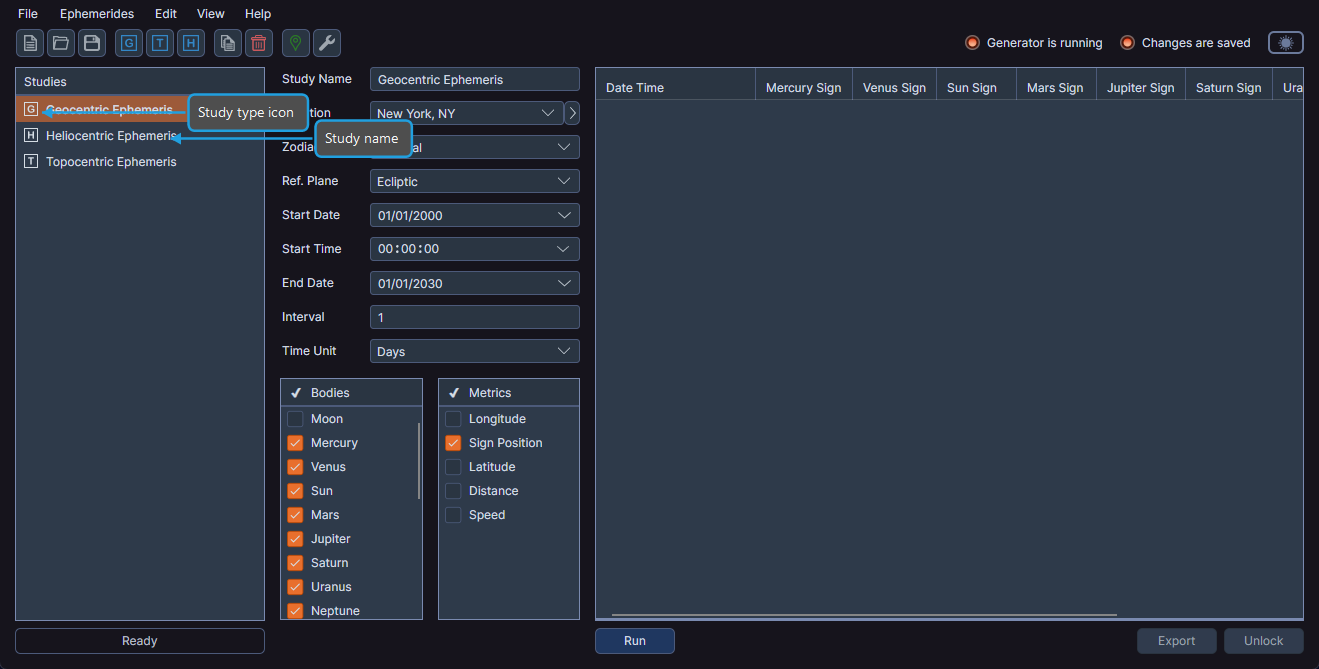The width and height of the screenshot is (1319, 669).
Task: Check the Moon body checkbox
Action: point(295,419)
